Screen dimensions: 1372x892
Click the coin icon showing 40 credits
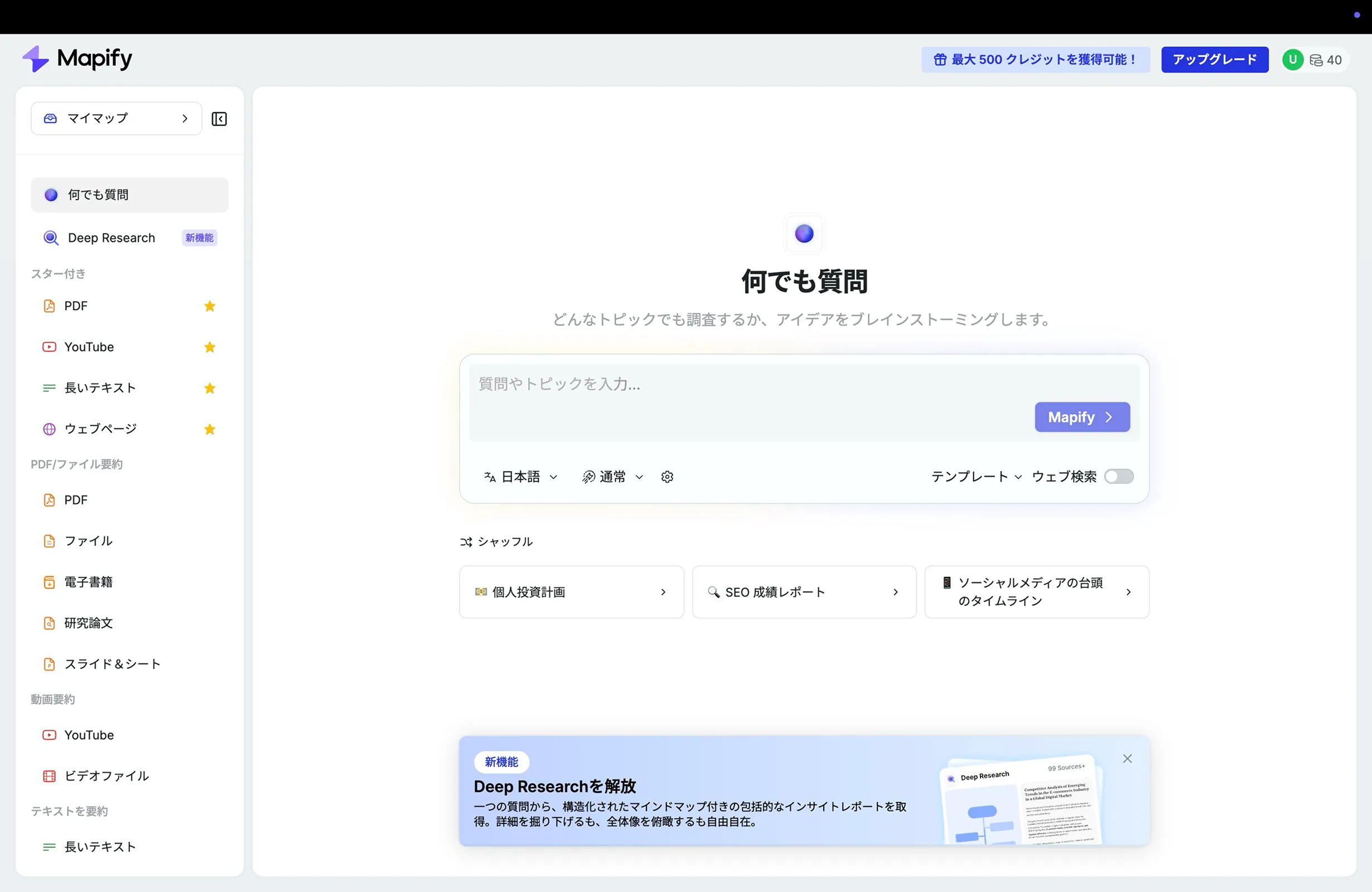(x=1317, y=59)
